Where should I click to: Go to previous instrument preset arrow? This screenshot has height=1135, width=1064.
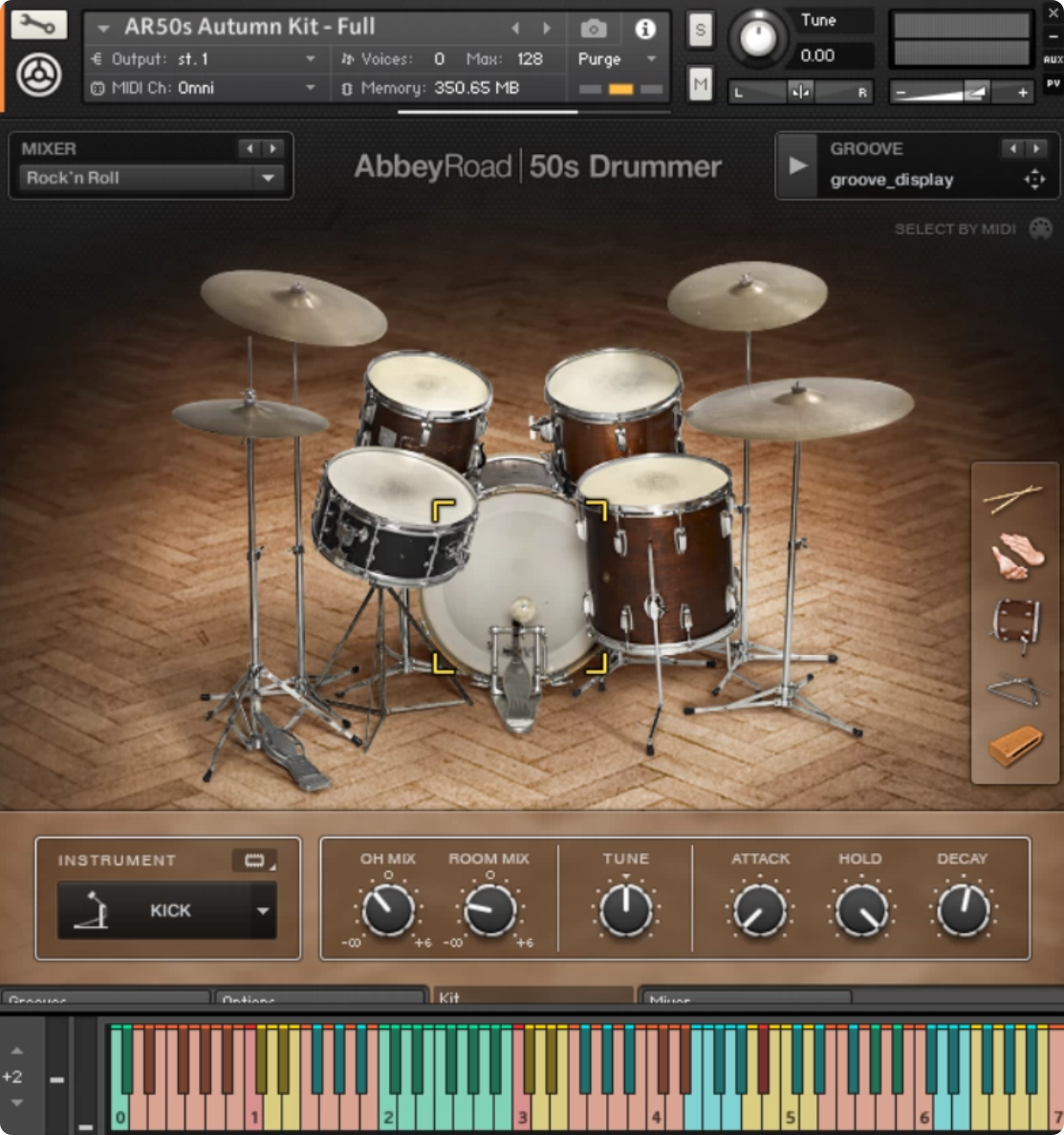(515, 29)
